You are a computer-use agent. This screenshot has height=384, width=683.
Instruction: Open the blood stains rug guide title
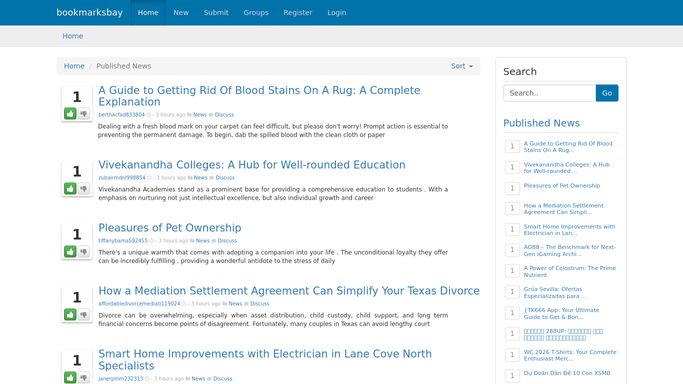[259, 96]
